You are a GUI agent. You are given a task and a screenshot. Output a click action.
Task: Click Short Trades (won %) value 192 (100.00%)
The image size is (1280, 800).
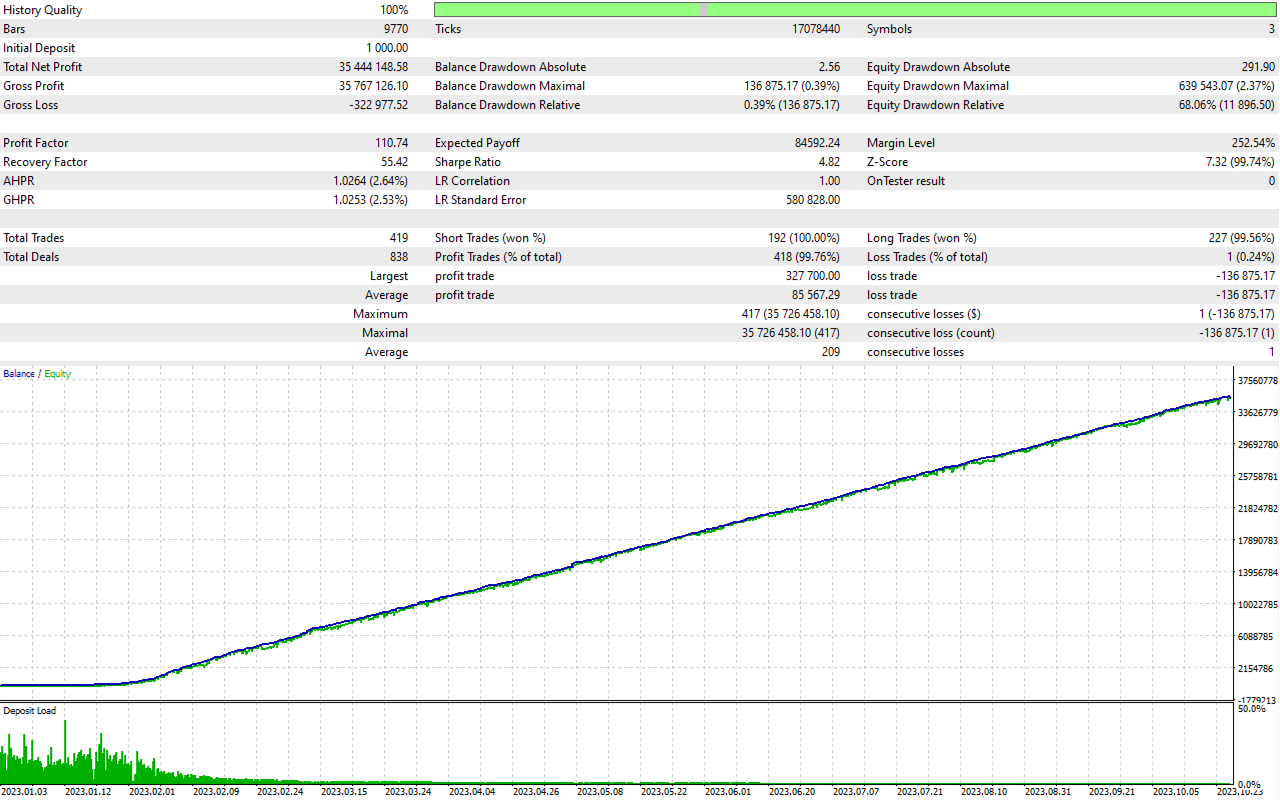coord(804,238)
